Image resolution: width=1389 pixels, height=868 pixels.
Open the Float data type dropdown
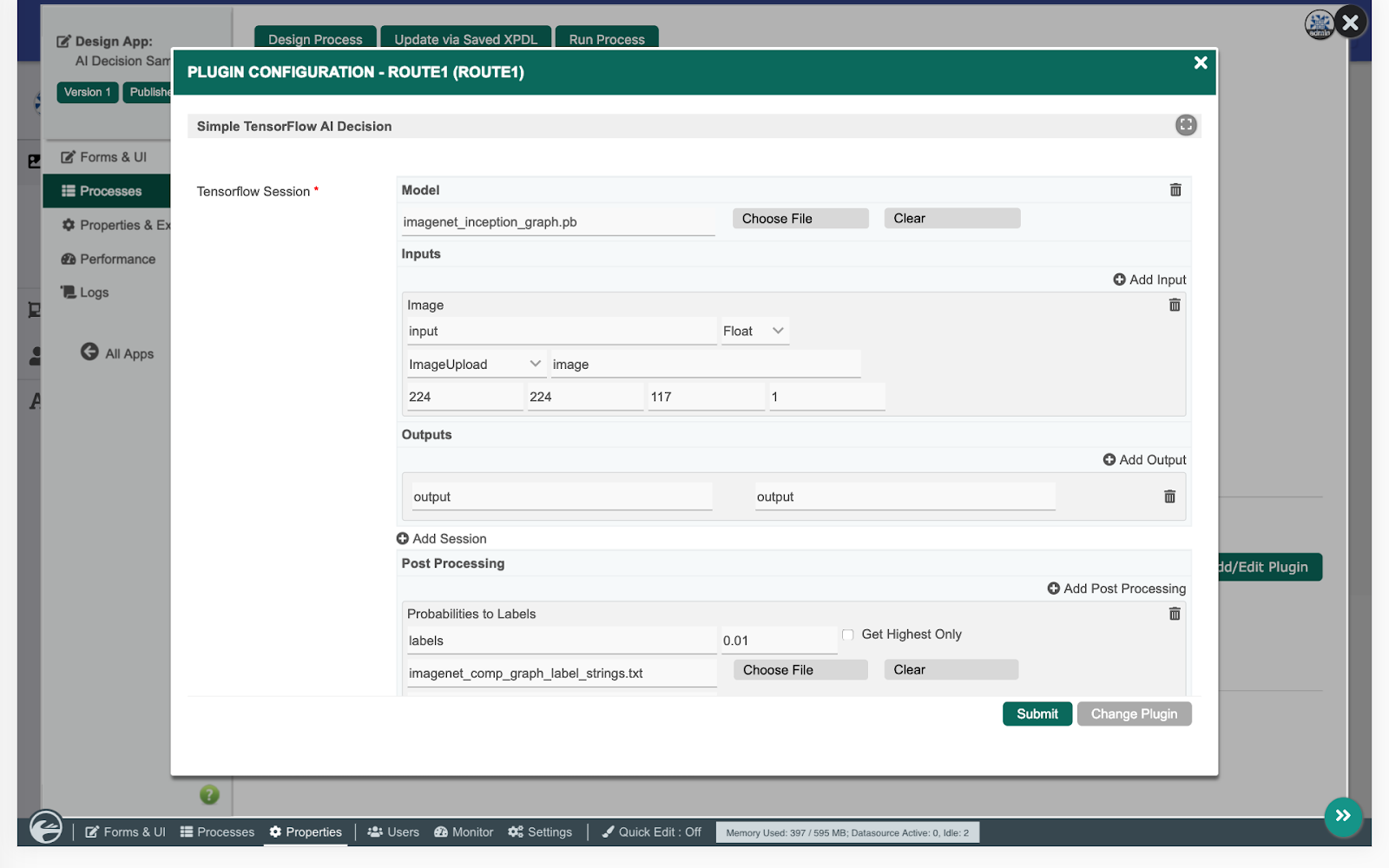pos(754,331)
